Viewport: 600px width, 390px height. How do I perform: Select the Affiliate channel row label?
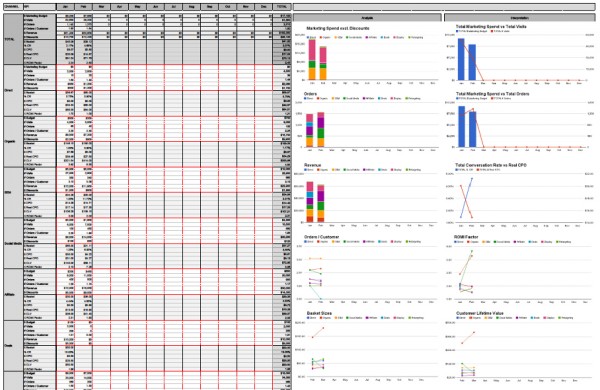click(x=13, y=294)
